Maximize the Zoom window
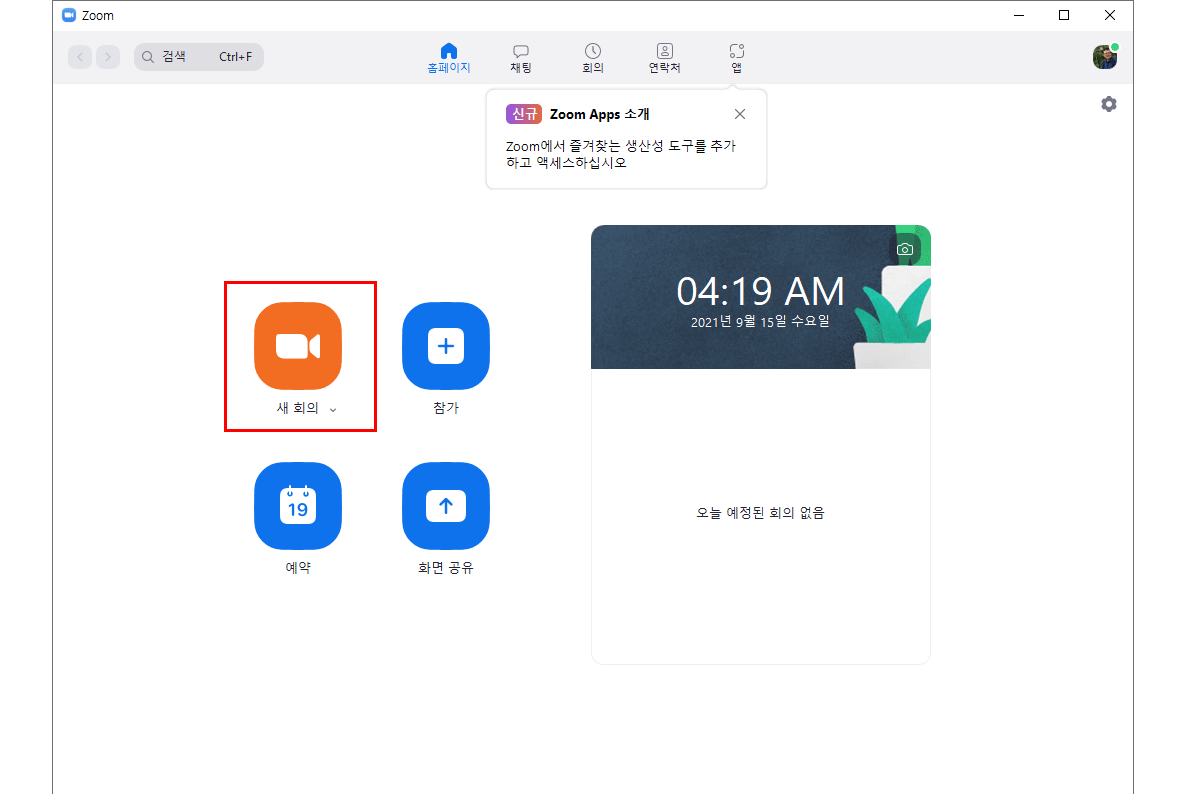 click(1064, 15)
